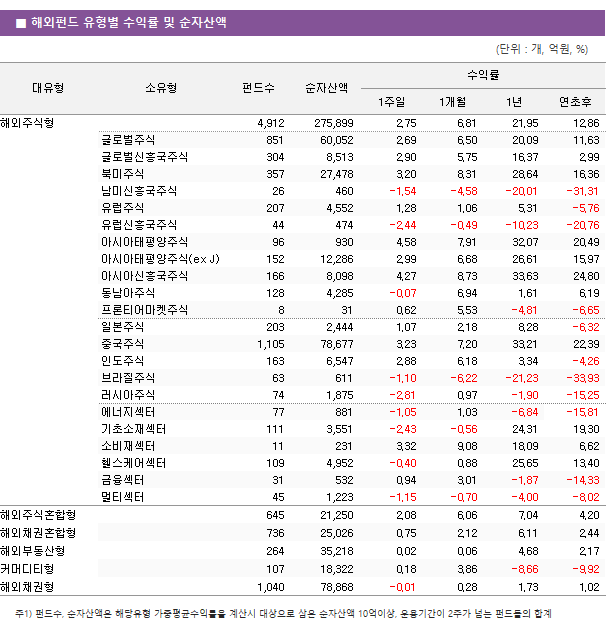The height and width of the screenshot is (622, 612).
Task: Select the '동남아주식' row label
Action: (128, 293)
